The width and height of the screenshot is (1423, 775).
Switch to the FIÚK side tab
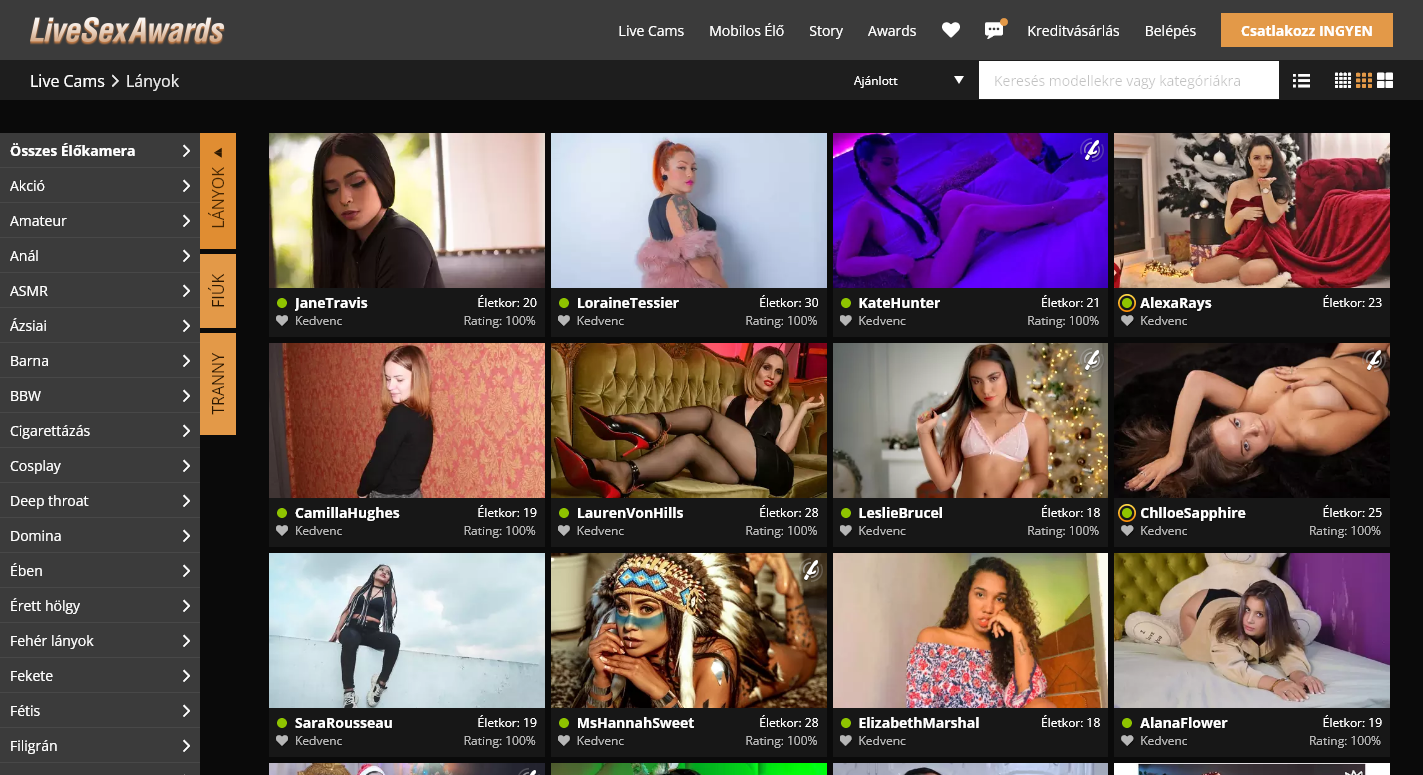click(x=218, y=291)
